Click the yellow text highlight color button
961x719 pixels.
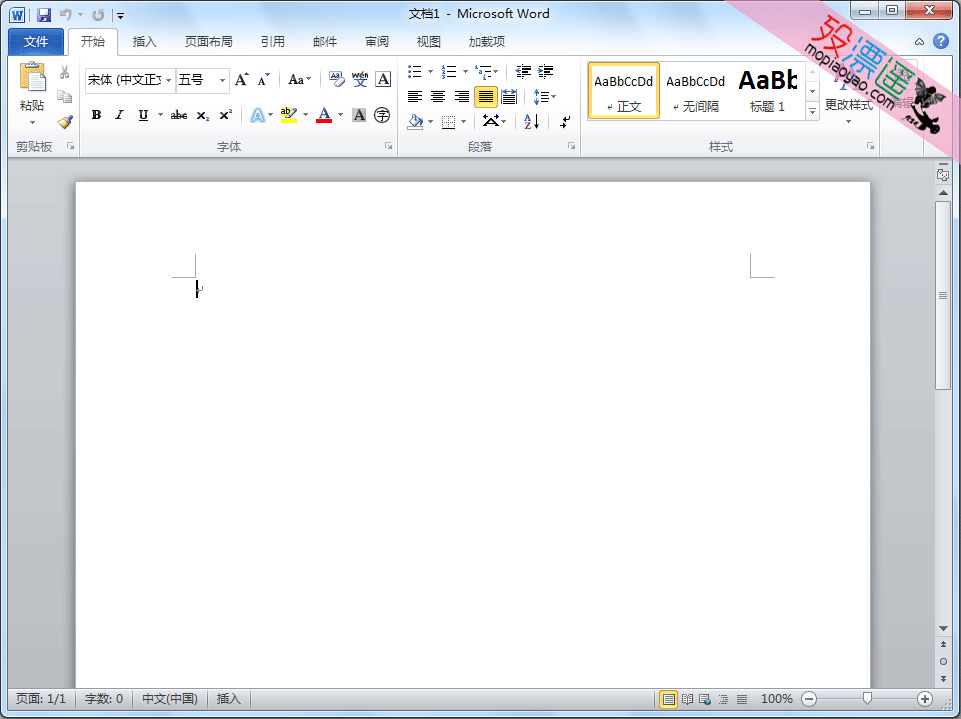click(289, 115)
